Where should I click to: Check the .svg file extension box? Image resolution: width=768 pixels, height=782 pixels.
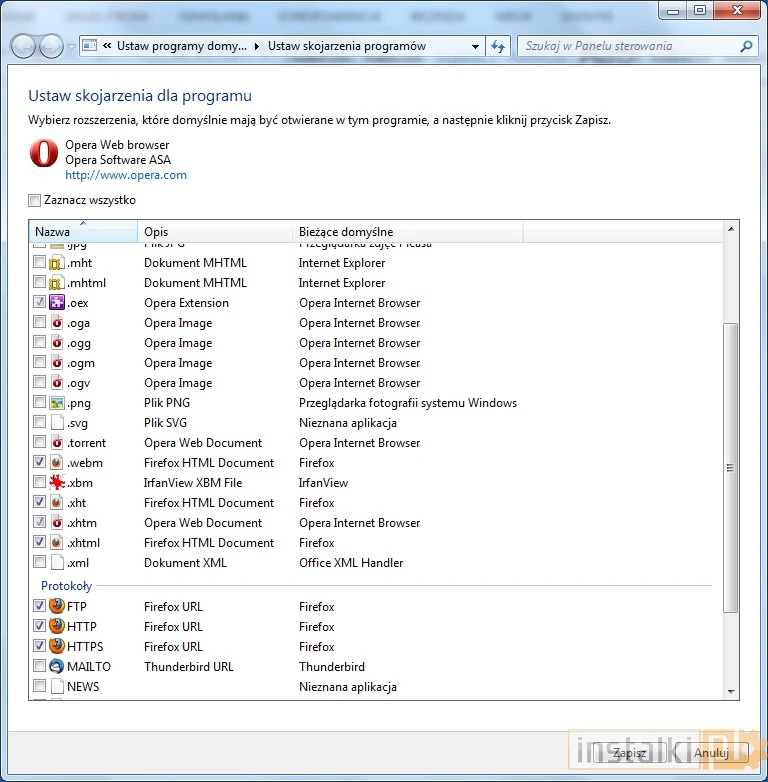click(x=39, y=423)
